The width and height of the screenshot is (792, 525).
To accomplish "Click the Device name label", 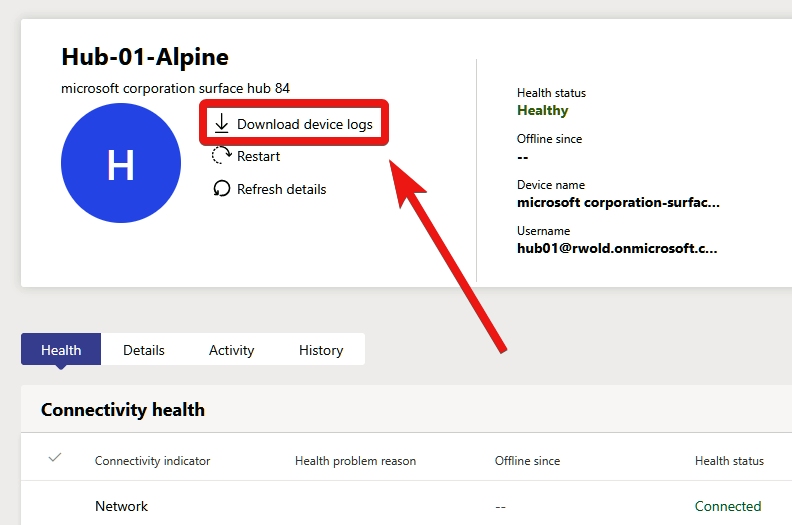I will 551,185.
